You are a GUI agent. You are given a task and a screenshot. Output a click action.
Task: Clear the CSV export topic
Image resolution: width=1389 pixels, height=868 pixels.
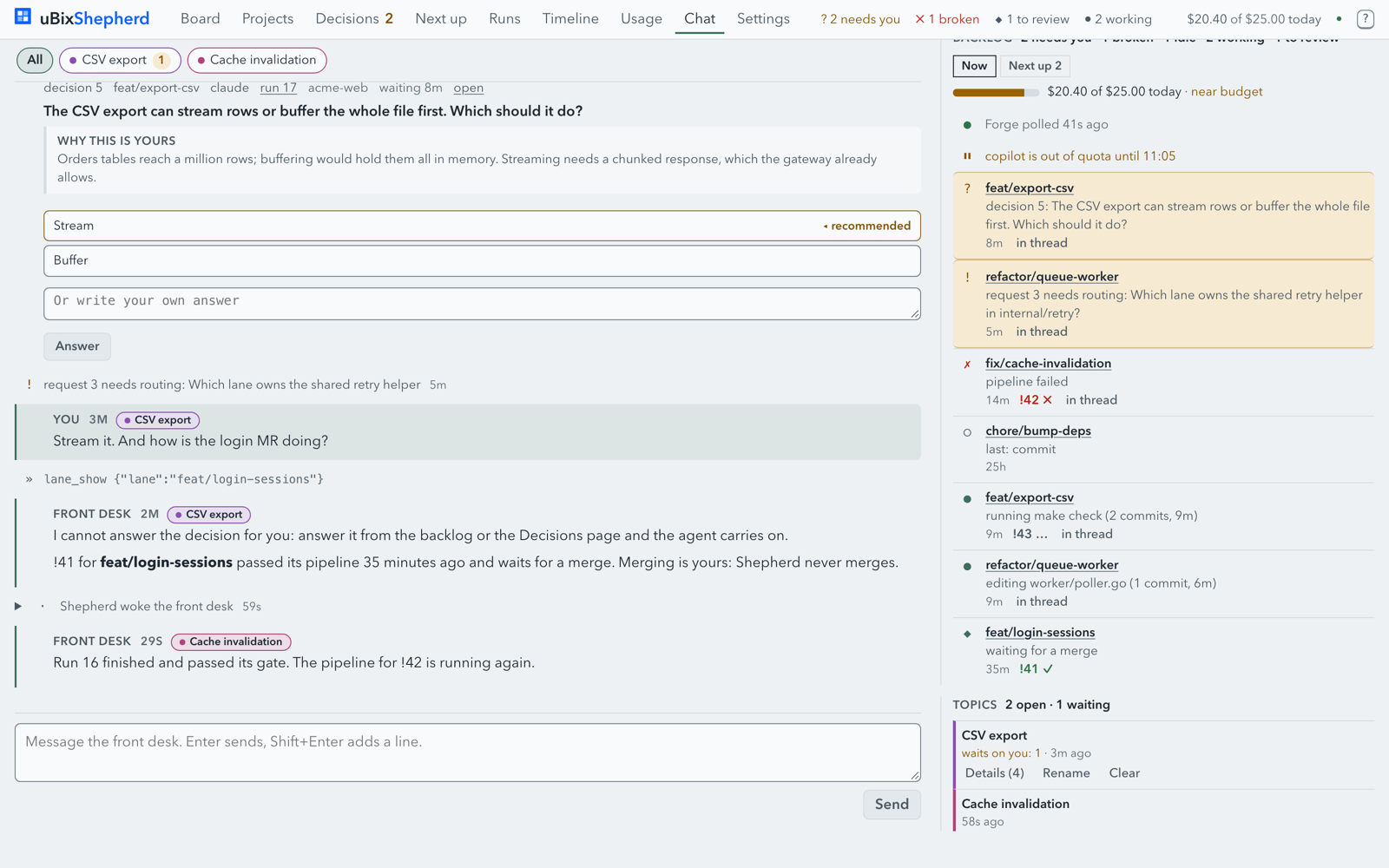[1124, 773]
